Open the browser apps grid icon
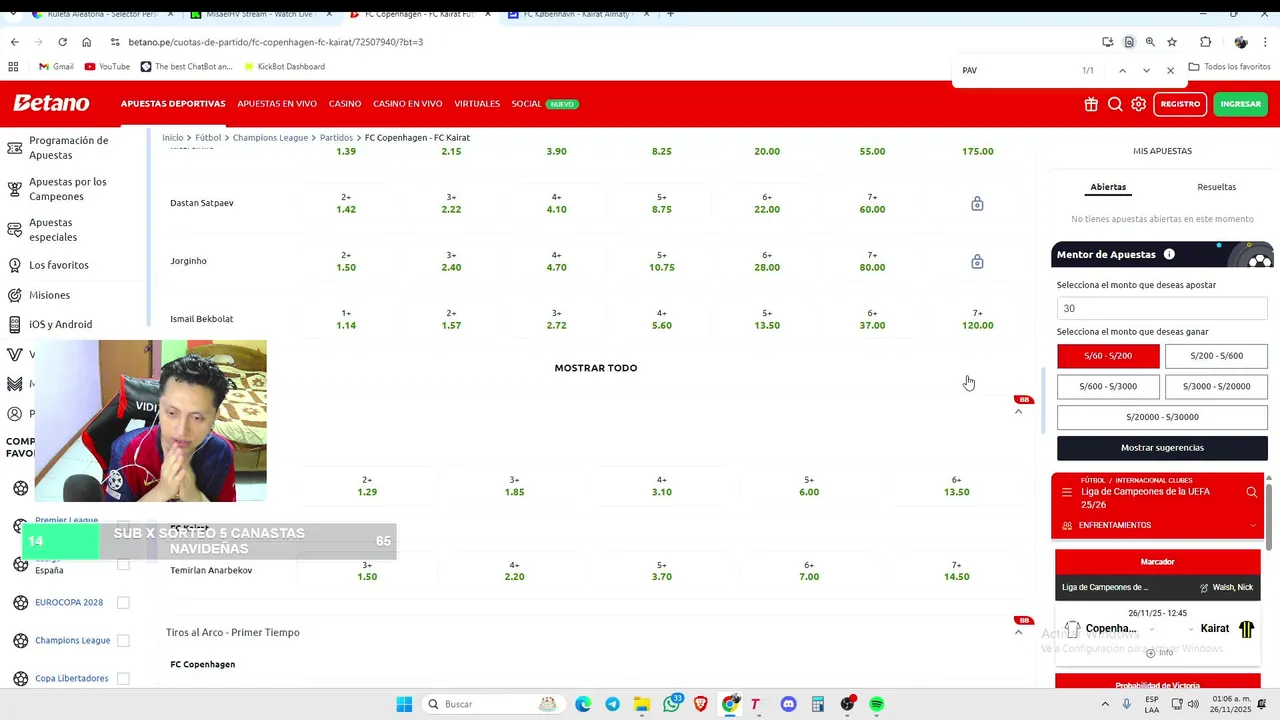 click(13, 67)
